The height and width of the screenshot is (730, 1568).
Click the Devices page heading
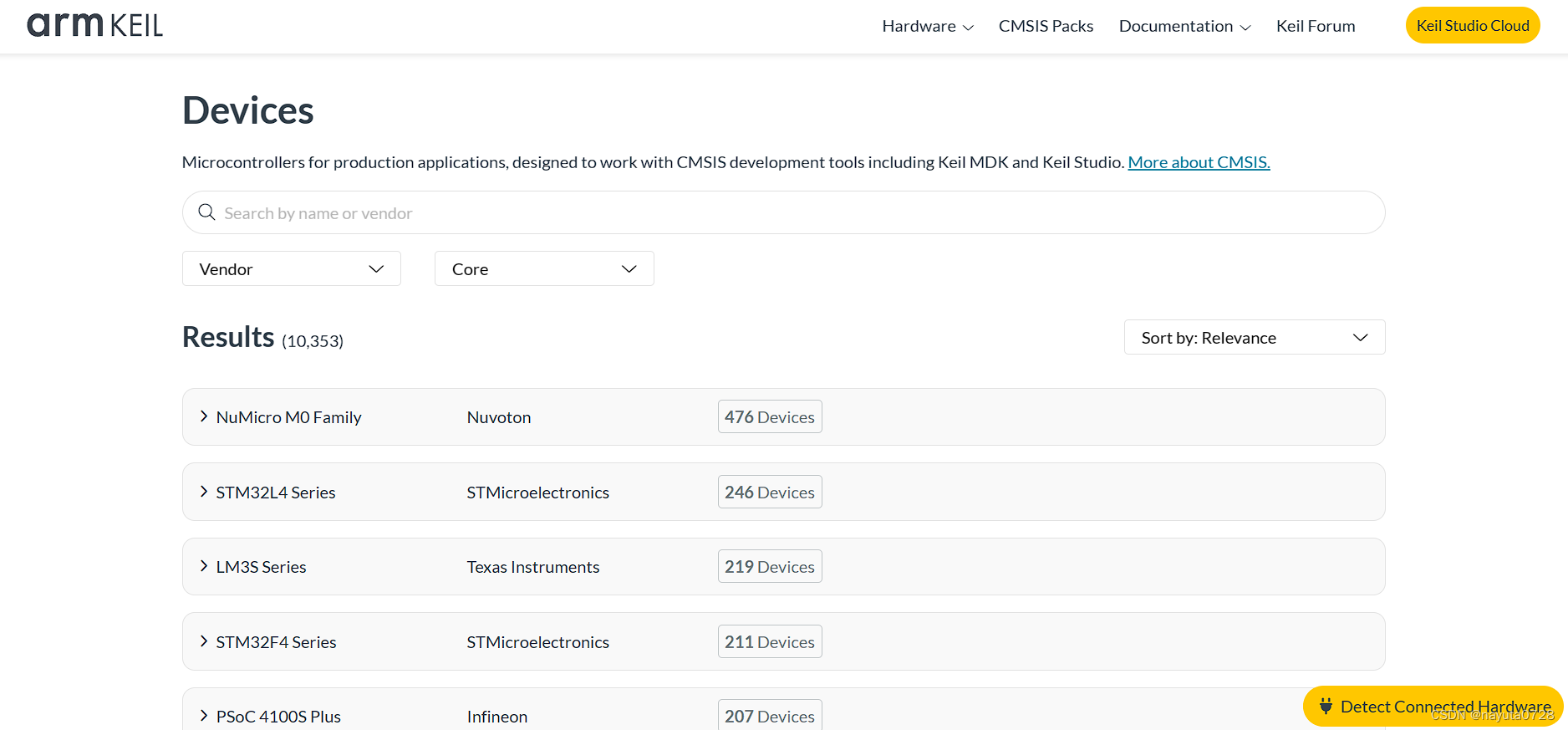[248, 110]
